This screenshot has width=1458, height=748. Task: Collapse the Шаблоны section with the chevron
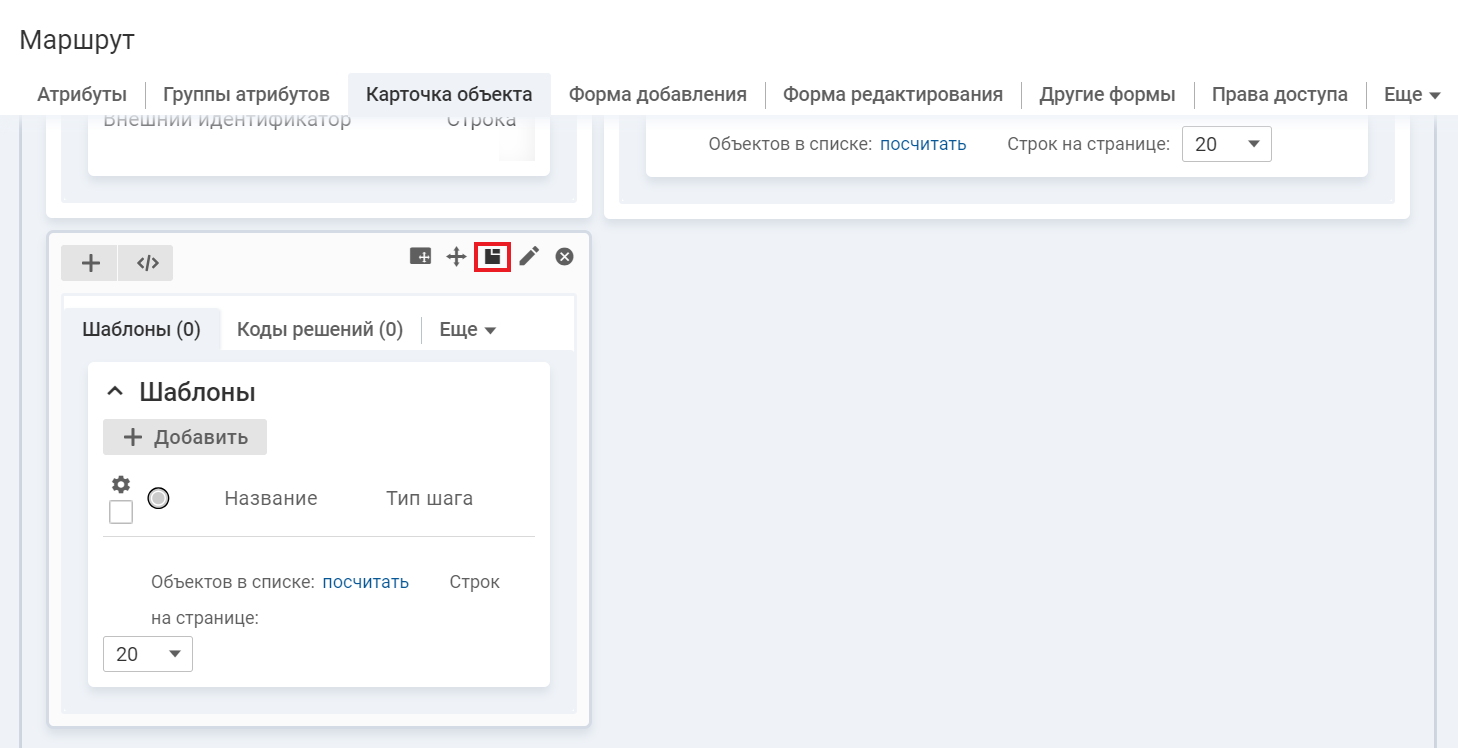pos(114,392)
